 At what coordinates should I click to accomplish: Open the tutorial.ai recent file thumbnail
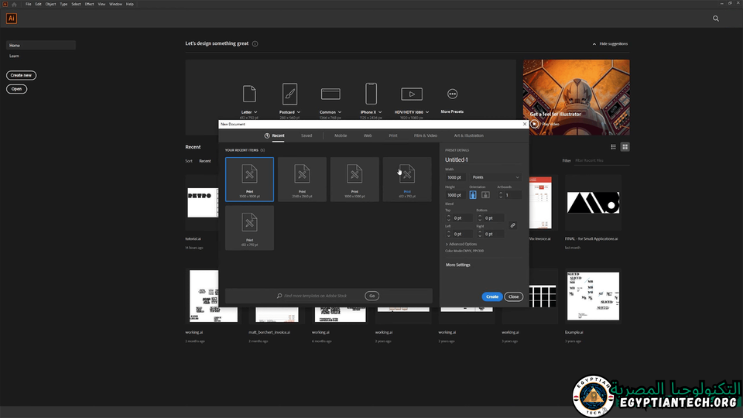(202, 202)
